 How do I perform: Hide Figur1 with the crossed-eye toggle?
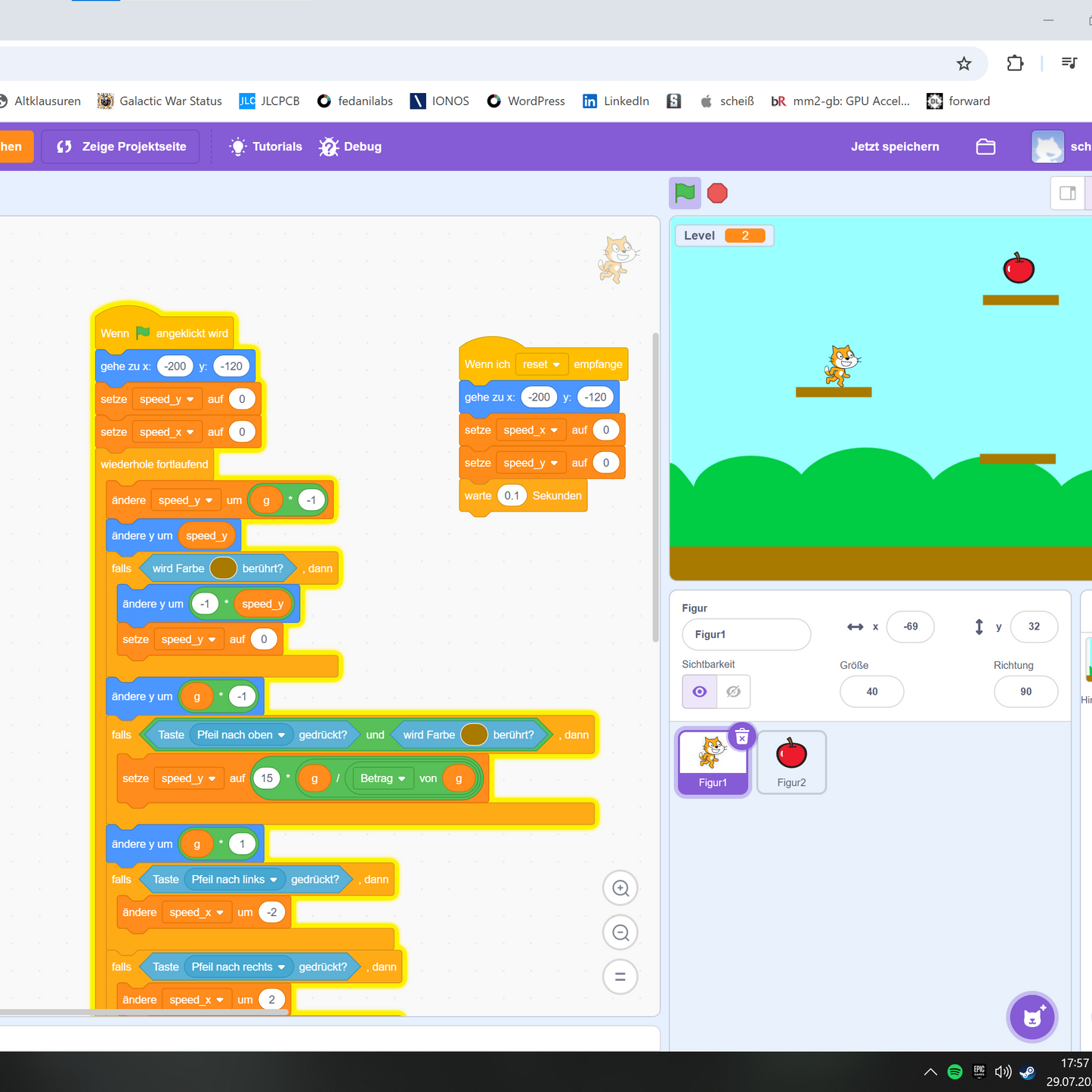click(732, 691)
